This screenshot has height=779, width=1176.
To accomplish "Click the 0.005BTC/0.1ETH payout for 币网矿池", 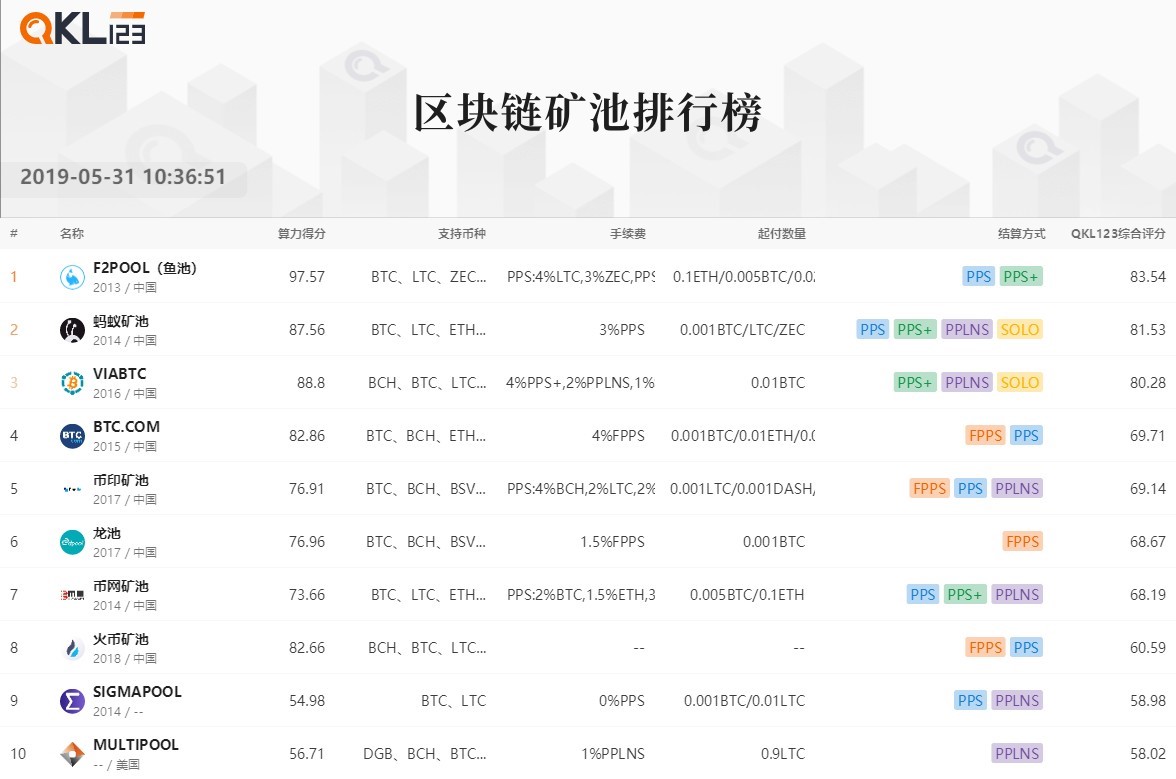I will point(747,595).
